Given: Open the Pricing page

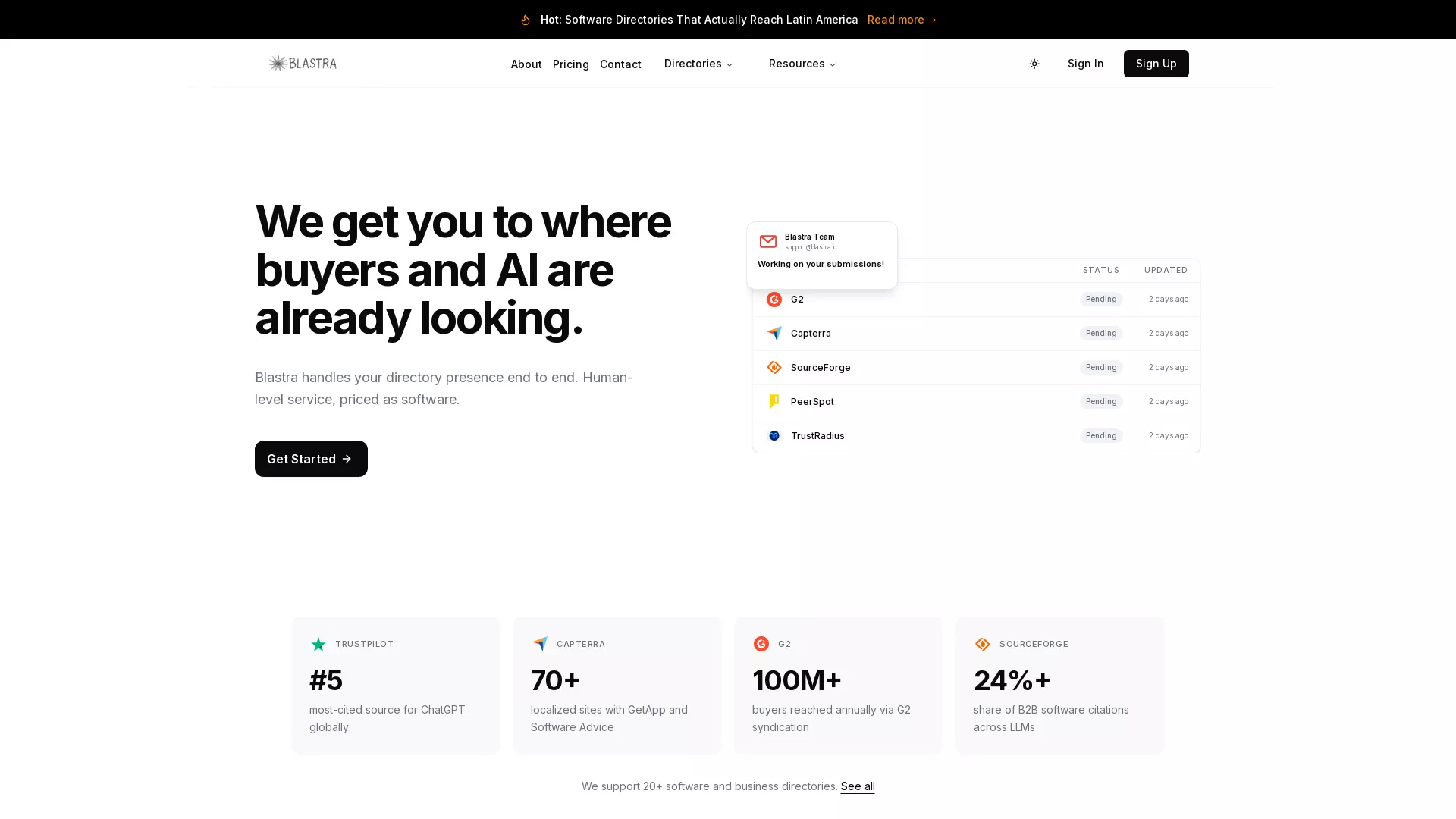Looking at the screenshot, I should click(570, 64).
